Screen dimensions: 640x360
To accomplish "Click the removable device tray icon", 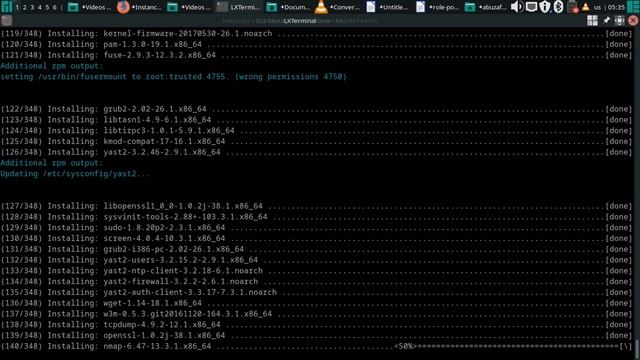I will [x=573, y=7].
